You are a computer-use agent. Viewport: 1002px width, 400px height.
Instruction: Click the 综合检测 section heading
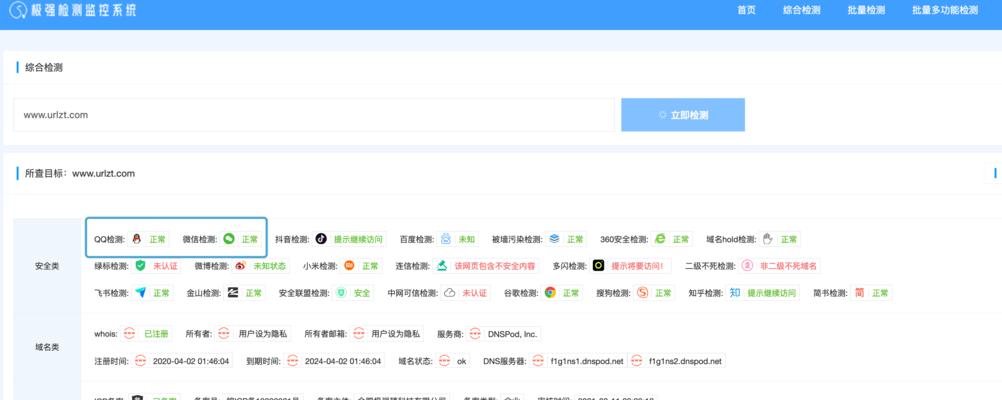pyautogui.click(x=43, y=67)
